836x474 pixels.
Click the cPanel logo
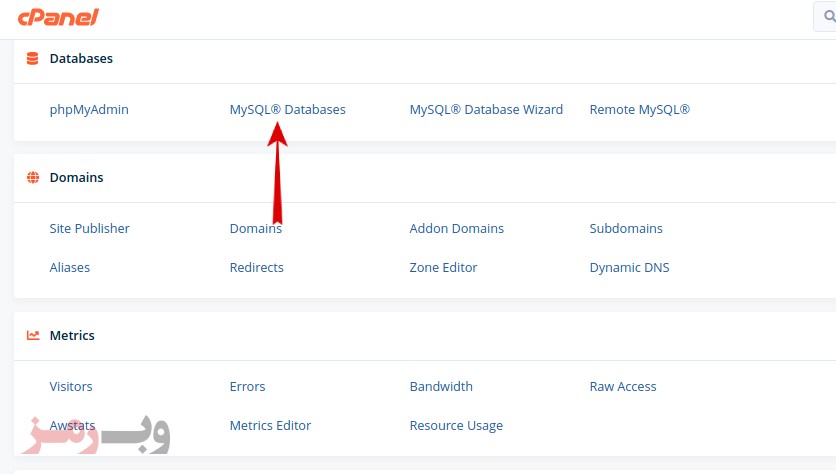[58, 17]
